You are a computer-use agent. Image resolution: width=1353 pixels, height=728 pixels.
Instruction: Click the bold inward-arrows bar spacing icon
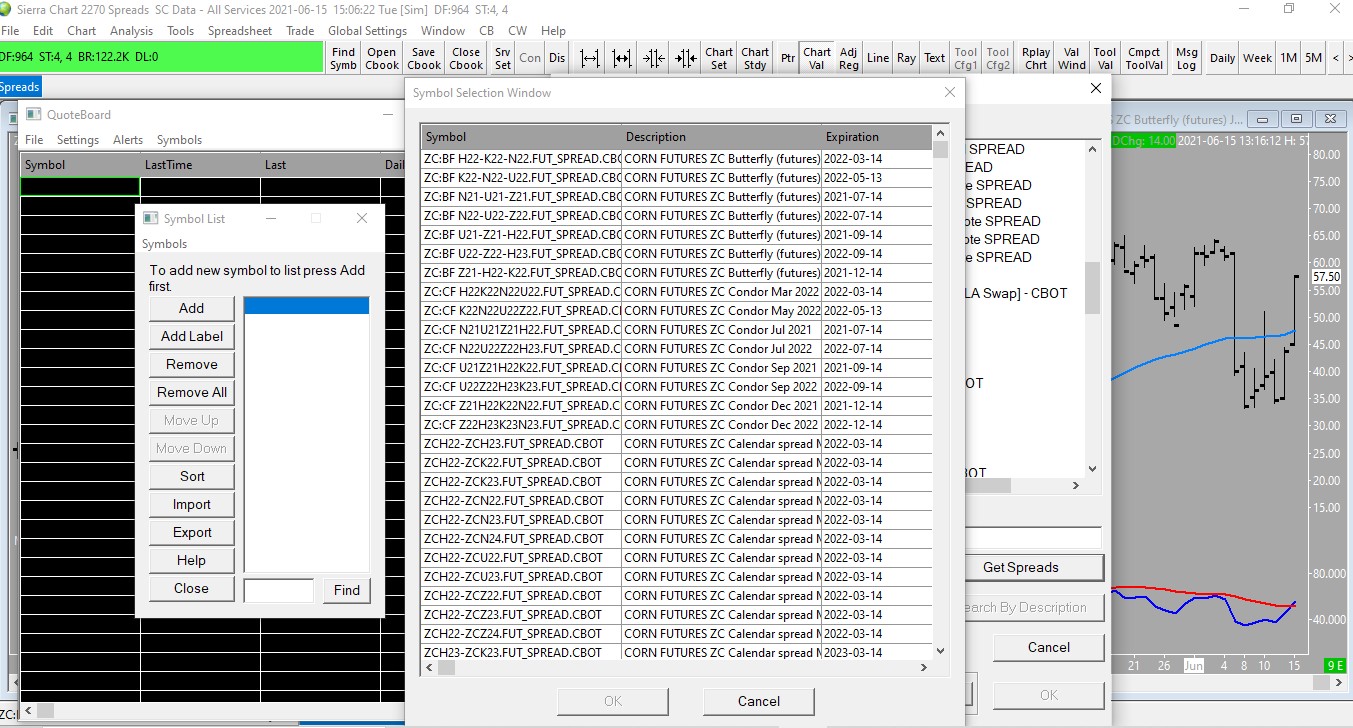pyautogui.click(x=686, y=58)
